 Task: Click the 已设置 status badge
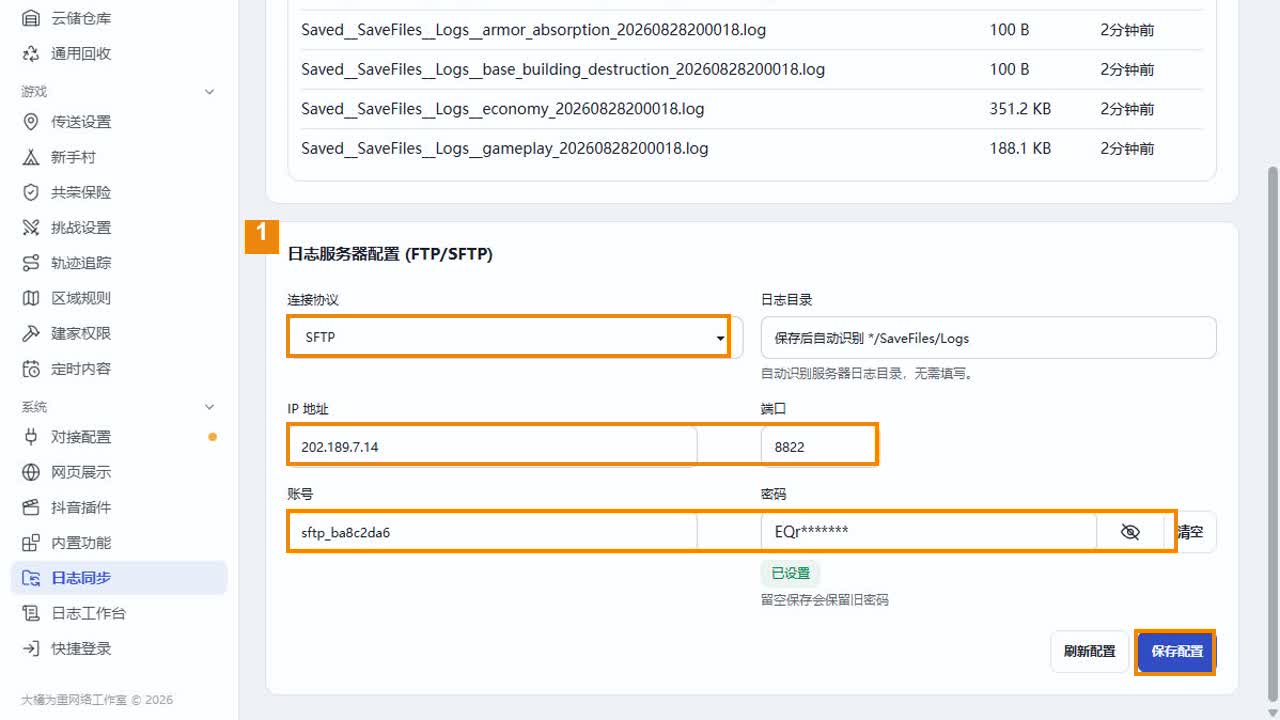click(790, 574)
